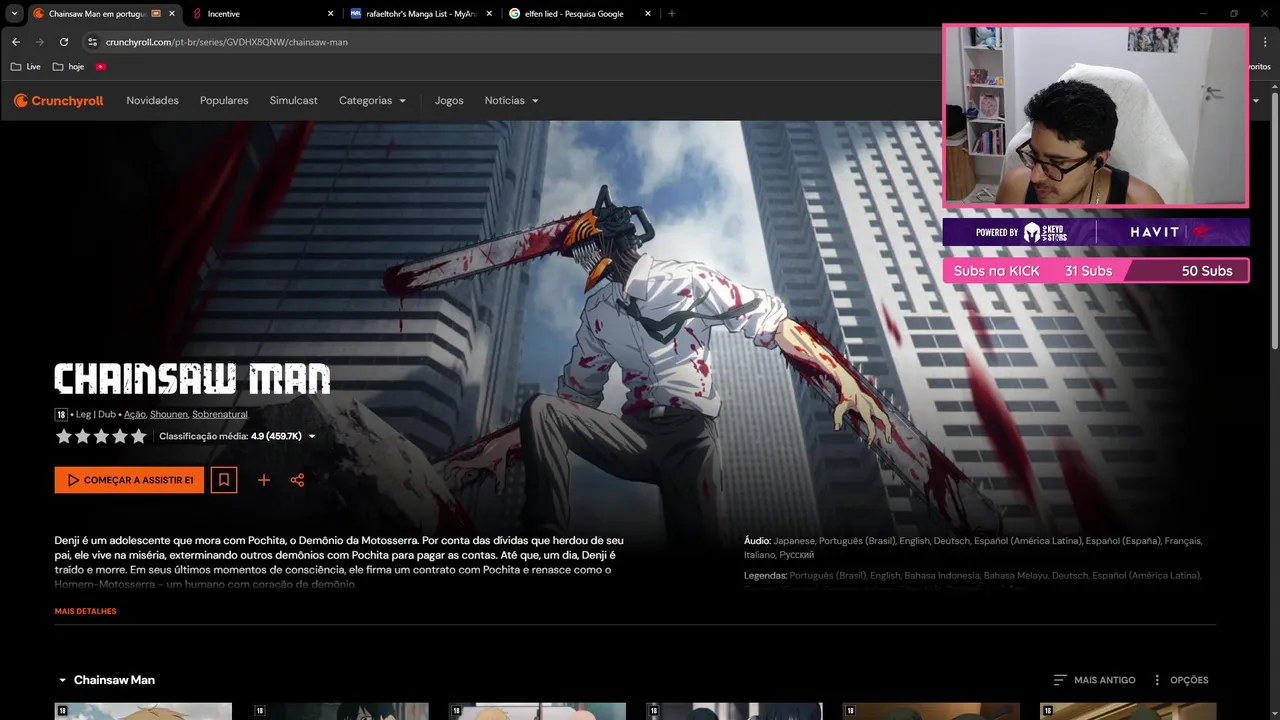Rate the series three stars
The image size is (1280, 720).
[x=101, y=436]
